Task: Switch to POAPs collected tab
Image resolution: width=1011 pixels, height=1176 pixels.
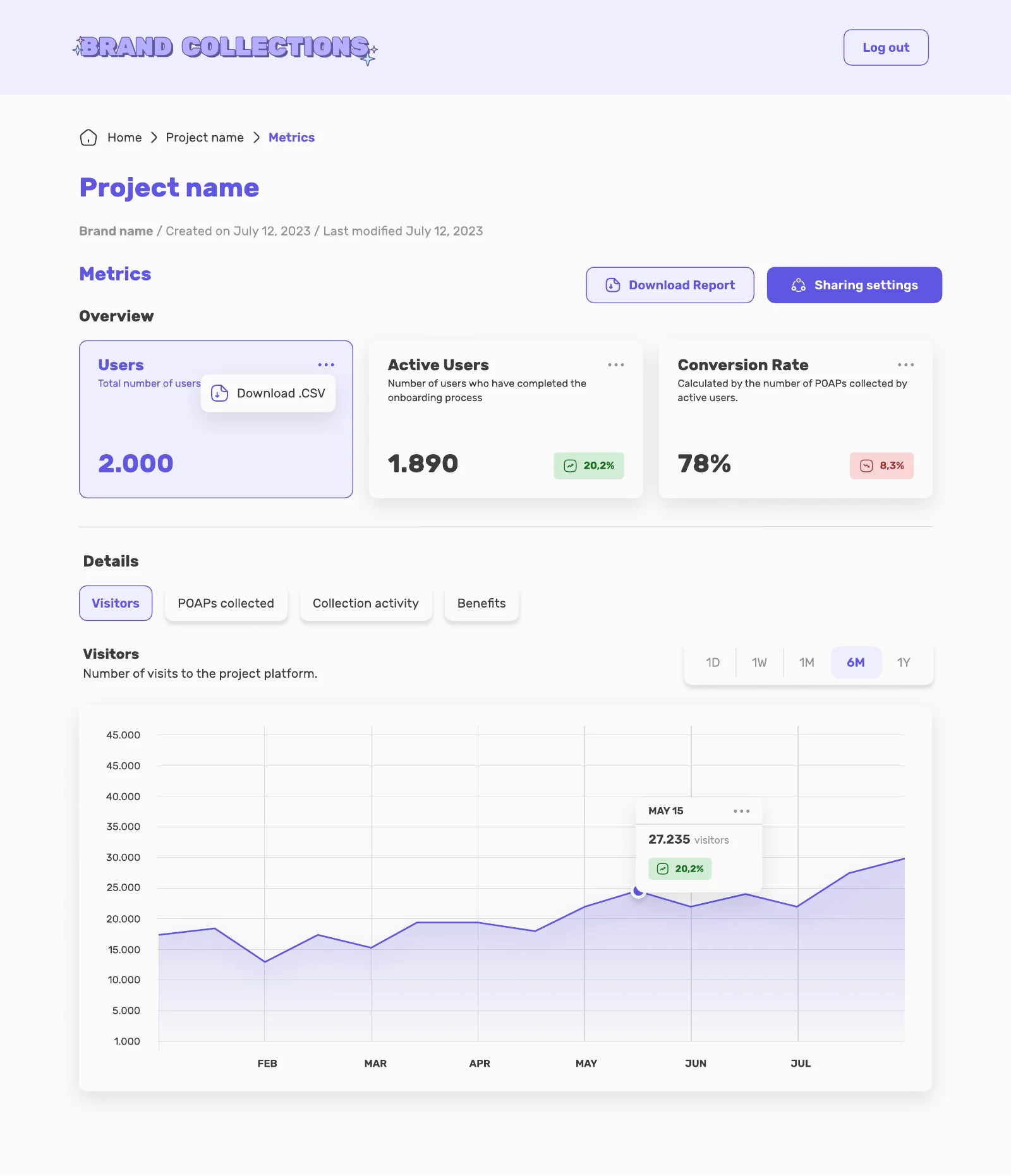Action: 226,603
